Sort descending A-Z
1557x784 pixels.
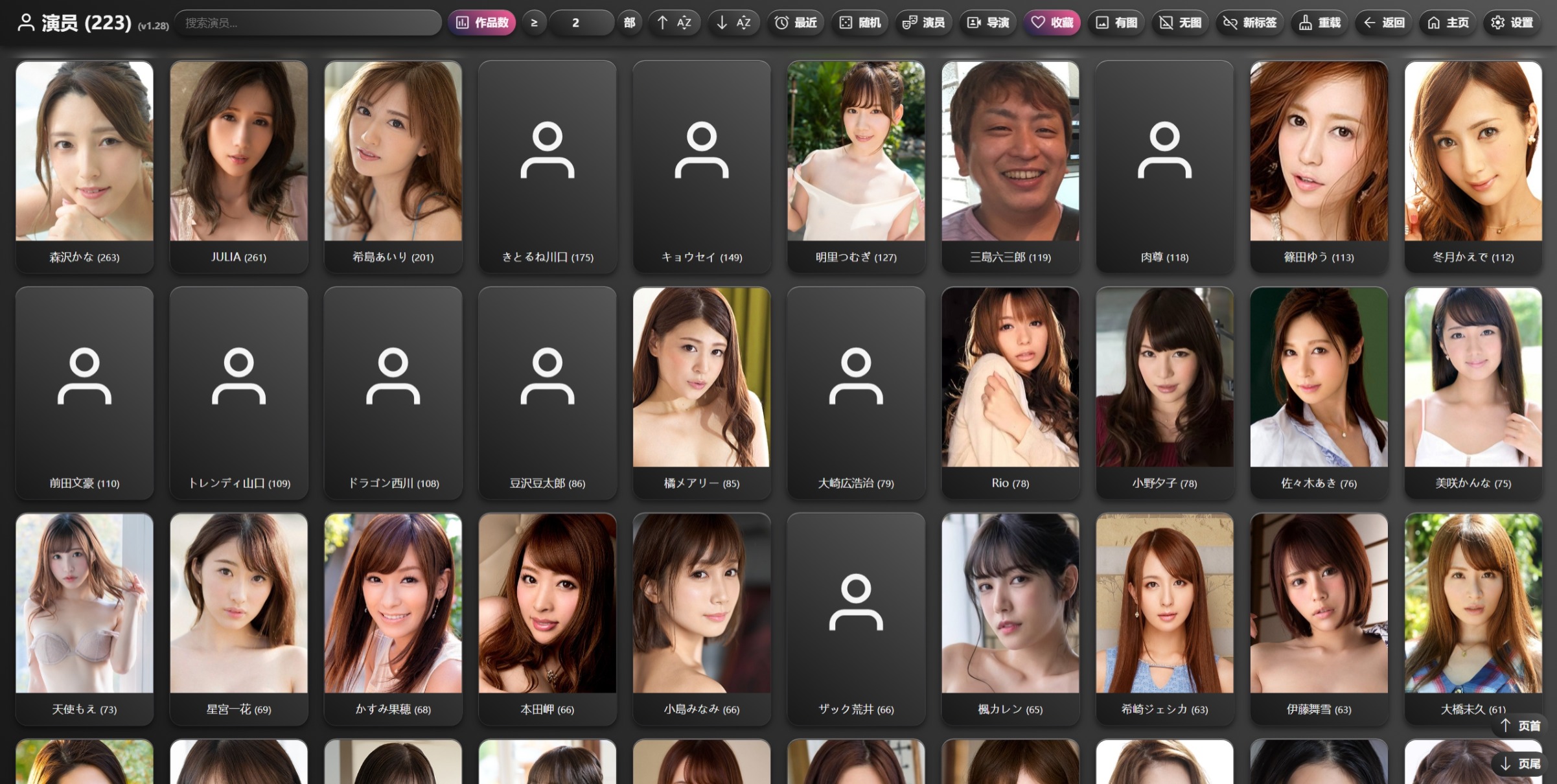(x=733, y=23)
